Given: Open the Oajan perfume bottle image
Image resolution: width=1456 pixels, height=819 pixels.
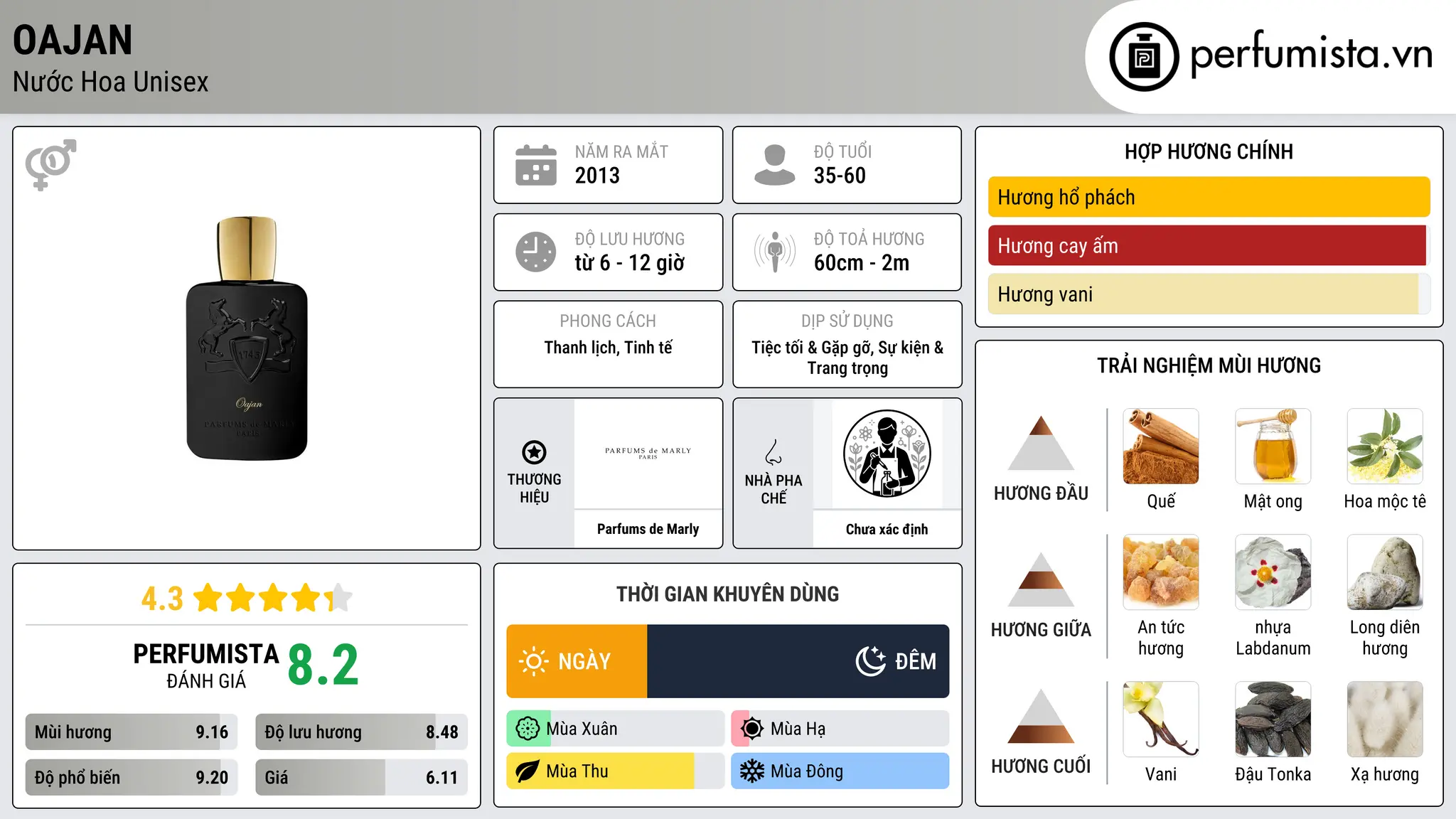Looking at the screenshot, I should [x=247, y=338].
